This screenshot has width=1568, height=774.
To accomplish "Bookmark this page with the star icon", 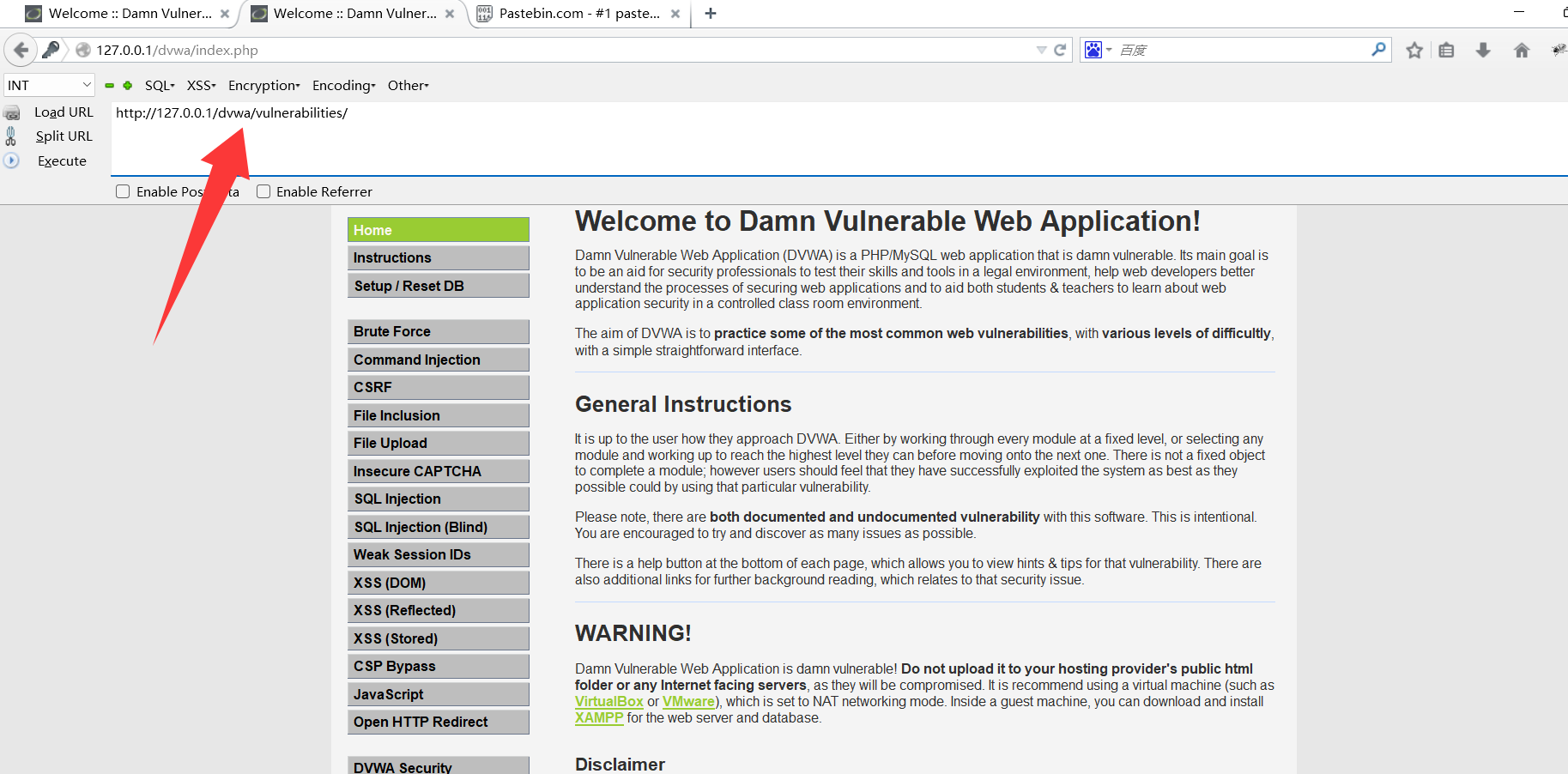I will coord(1414,50).
